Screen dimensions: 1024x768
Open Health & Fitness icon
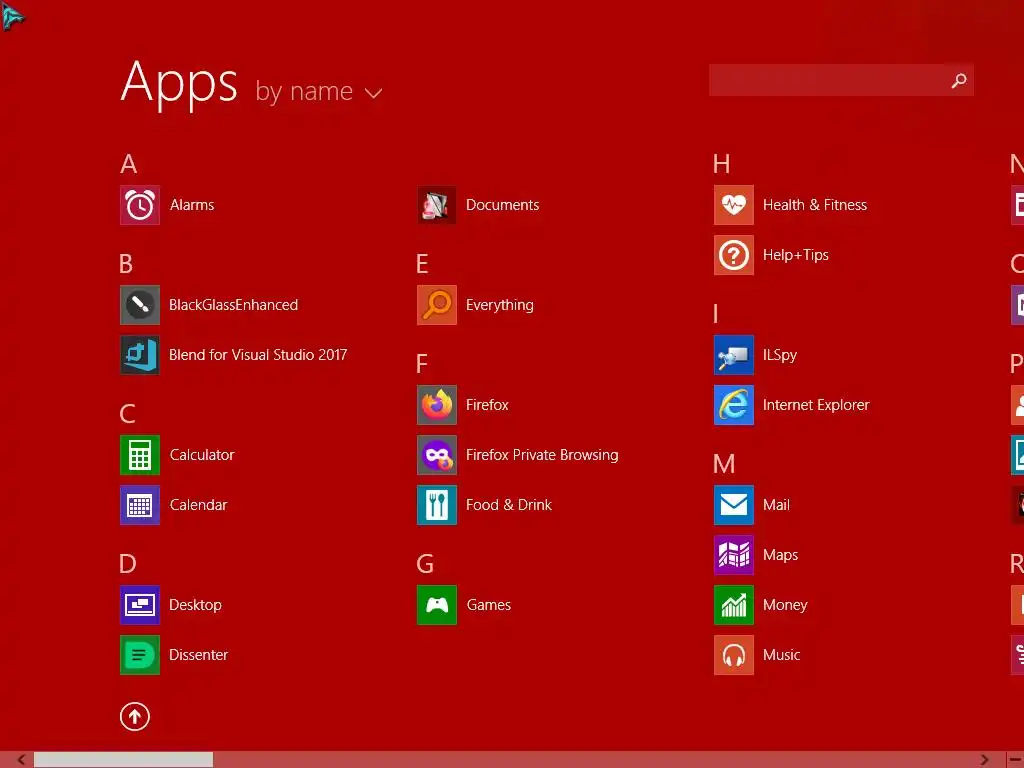coord(734,205)
